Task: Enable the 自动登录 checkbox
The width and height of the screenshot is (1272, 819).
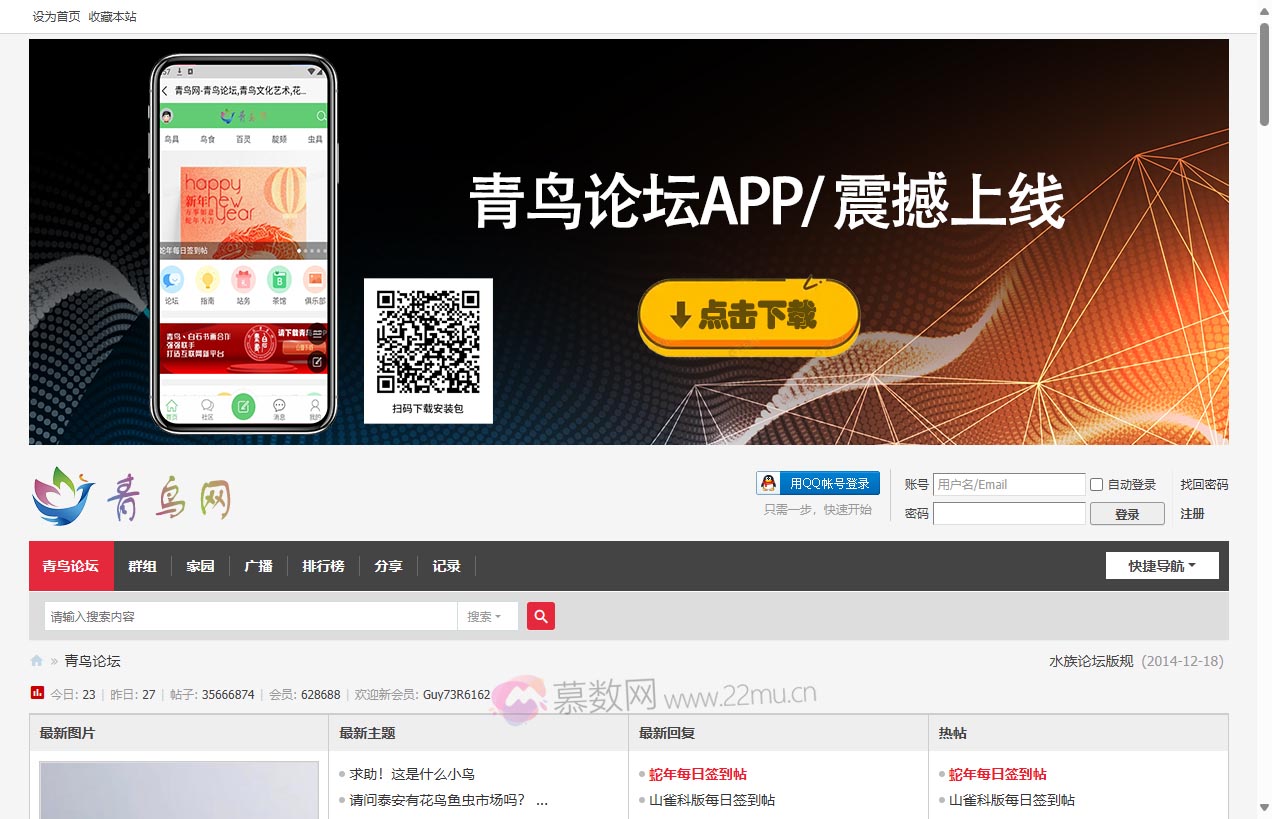Action: coord(1096,485)
